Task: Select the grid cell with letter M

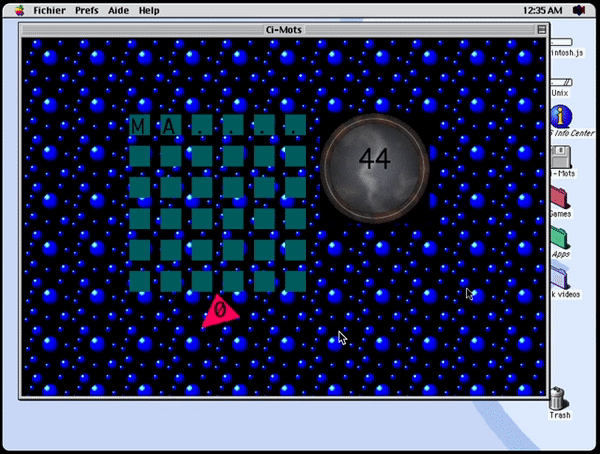Action: (x=140, y=125)
